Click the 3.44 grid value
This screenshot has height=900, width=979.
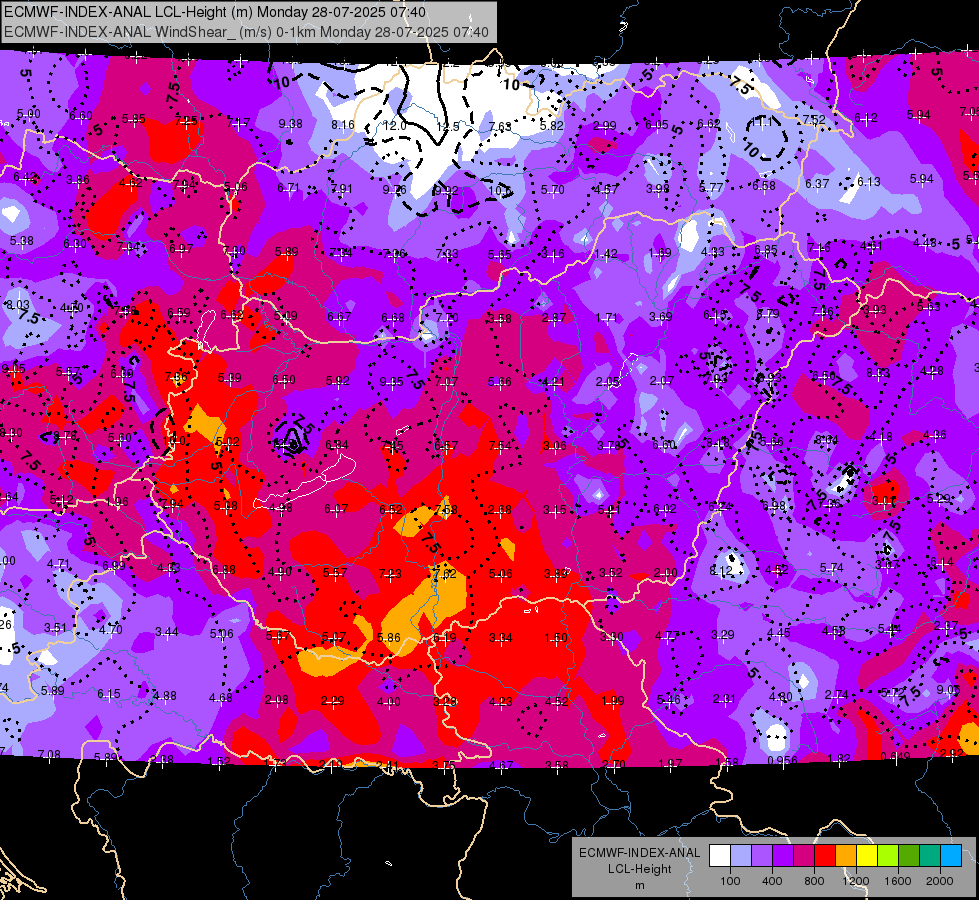(167, 631)
